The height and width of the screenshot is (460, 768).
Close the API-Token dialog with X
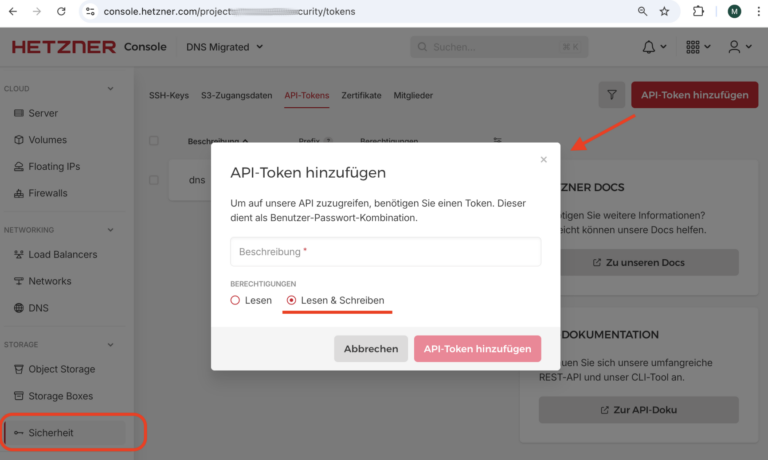coord(544,160)
